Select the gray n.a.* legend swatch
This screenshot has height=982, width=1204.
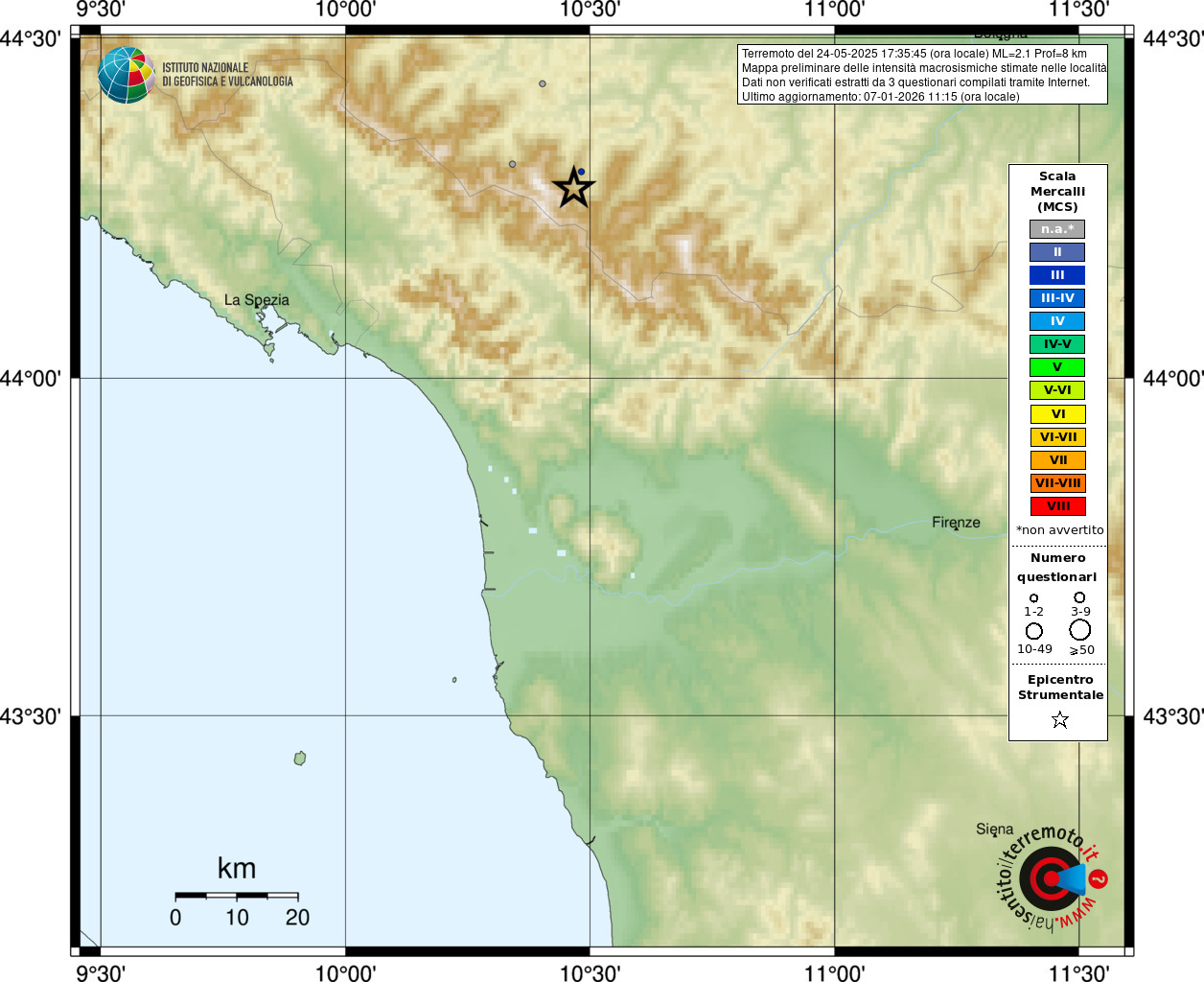1057,229
